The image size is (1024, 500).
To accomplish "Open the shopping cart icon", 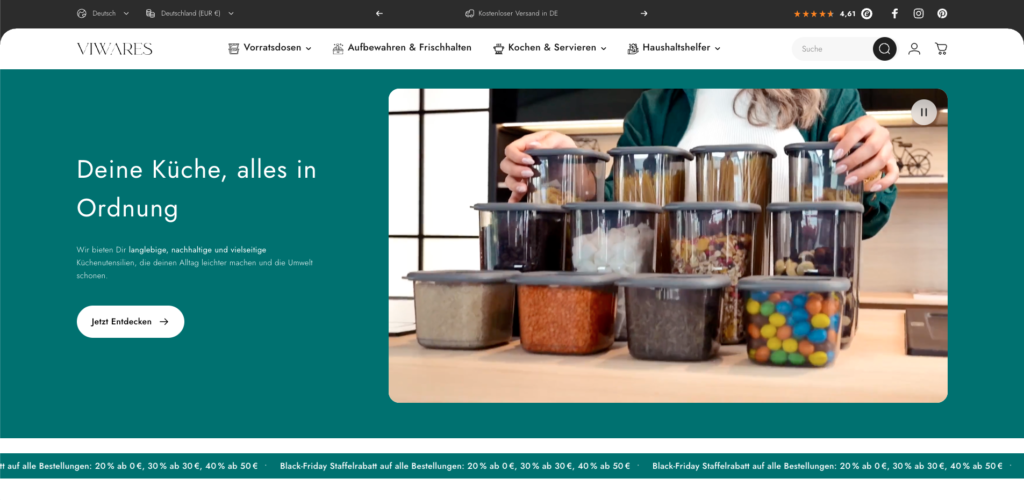I will [x=941, y=49].
